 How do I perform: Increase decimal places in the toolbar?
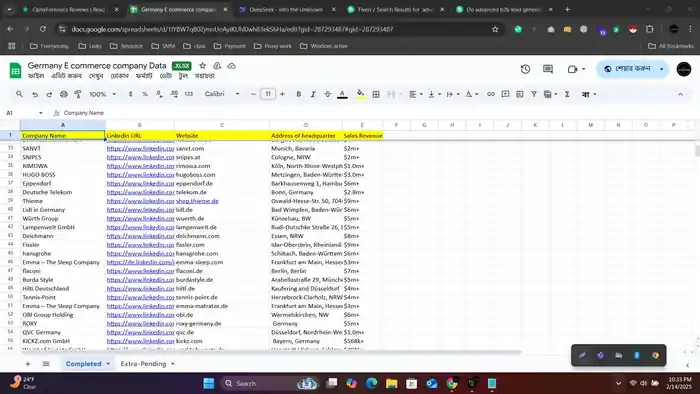coord(174,94)
